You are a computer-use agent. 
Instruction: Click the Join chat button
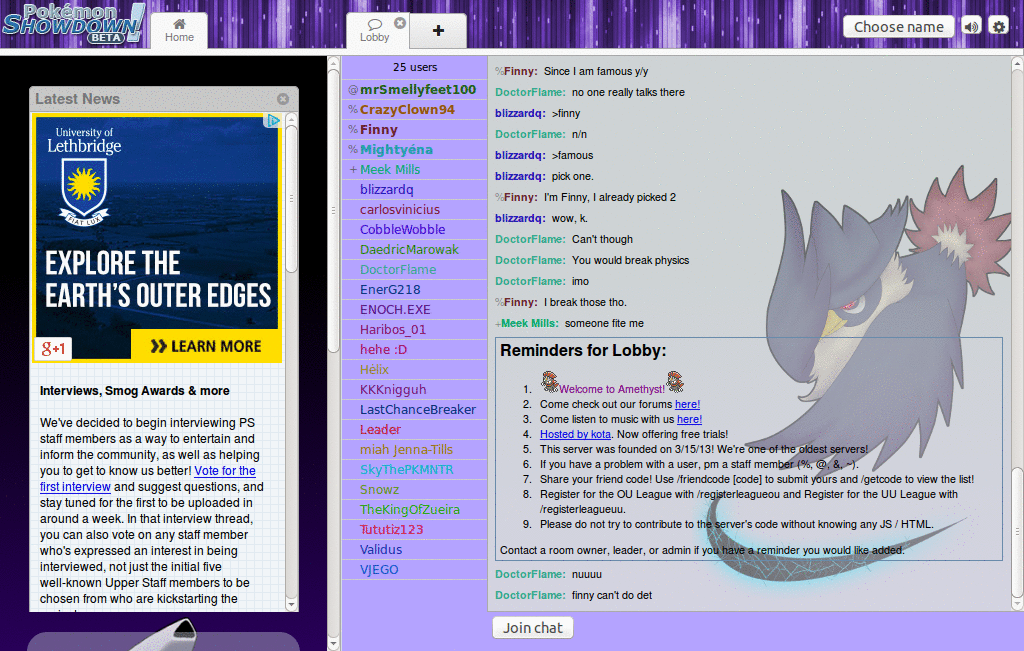click(533, 627)
